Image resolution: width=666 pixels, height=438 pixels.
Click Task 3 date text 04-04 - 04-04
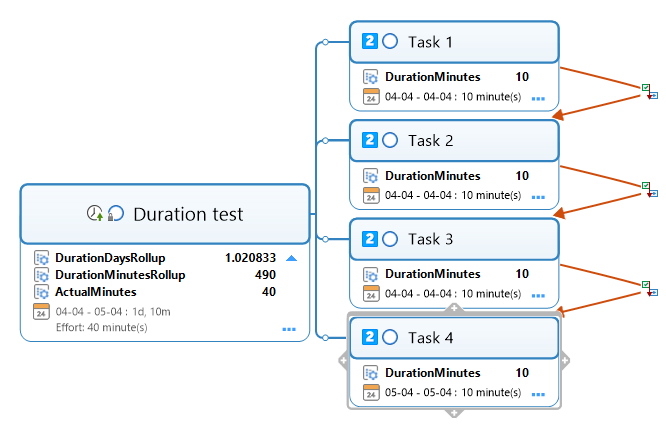click(418, 294)
